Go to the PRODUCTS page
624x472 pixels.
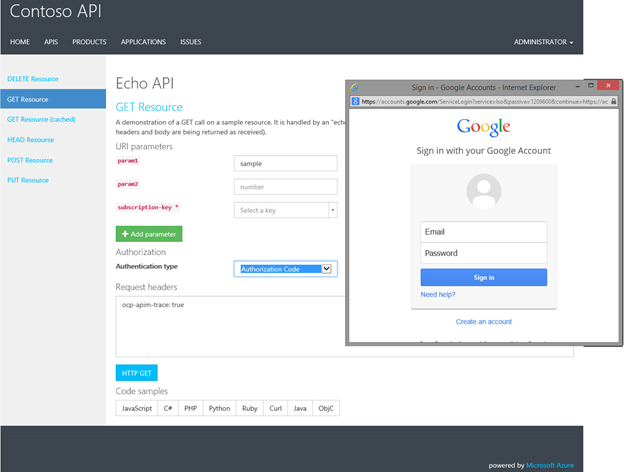[89, 42]
